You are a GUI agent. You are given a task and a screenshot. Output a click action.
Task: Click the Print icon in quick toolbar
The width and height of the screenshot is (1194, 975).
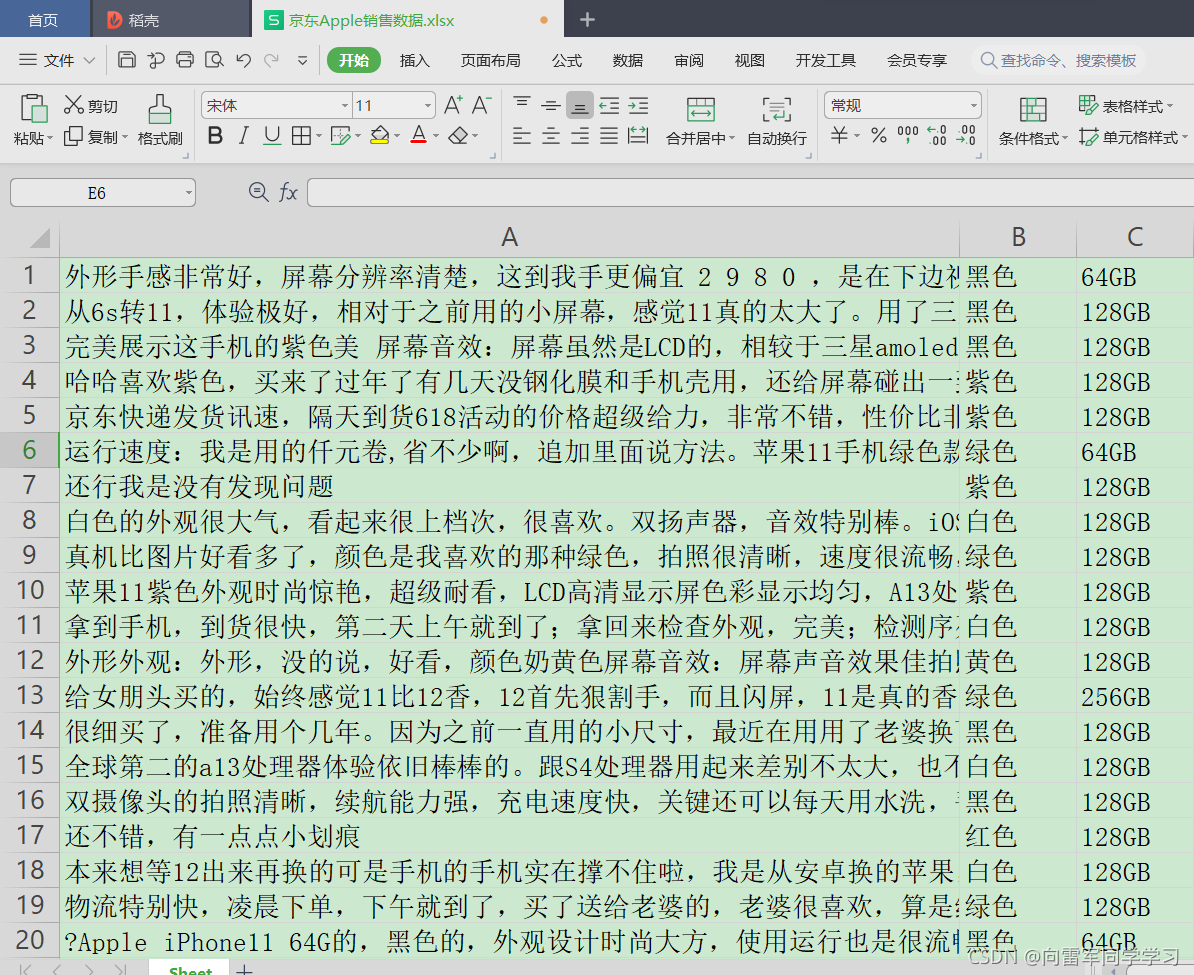point(185,60)
